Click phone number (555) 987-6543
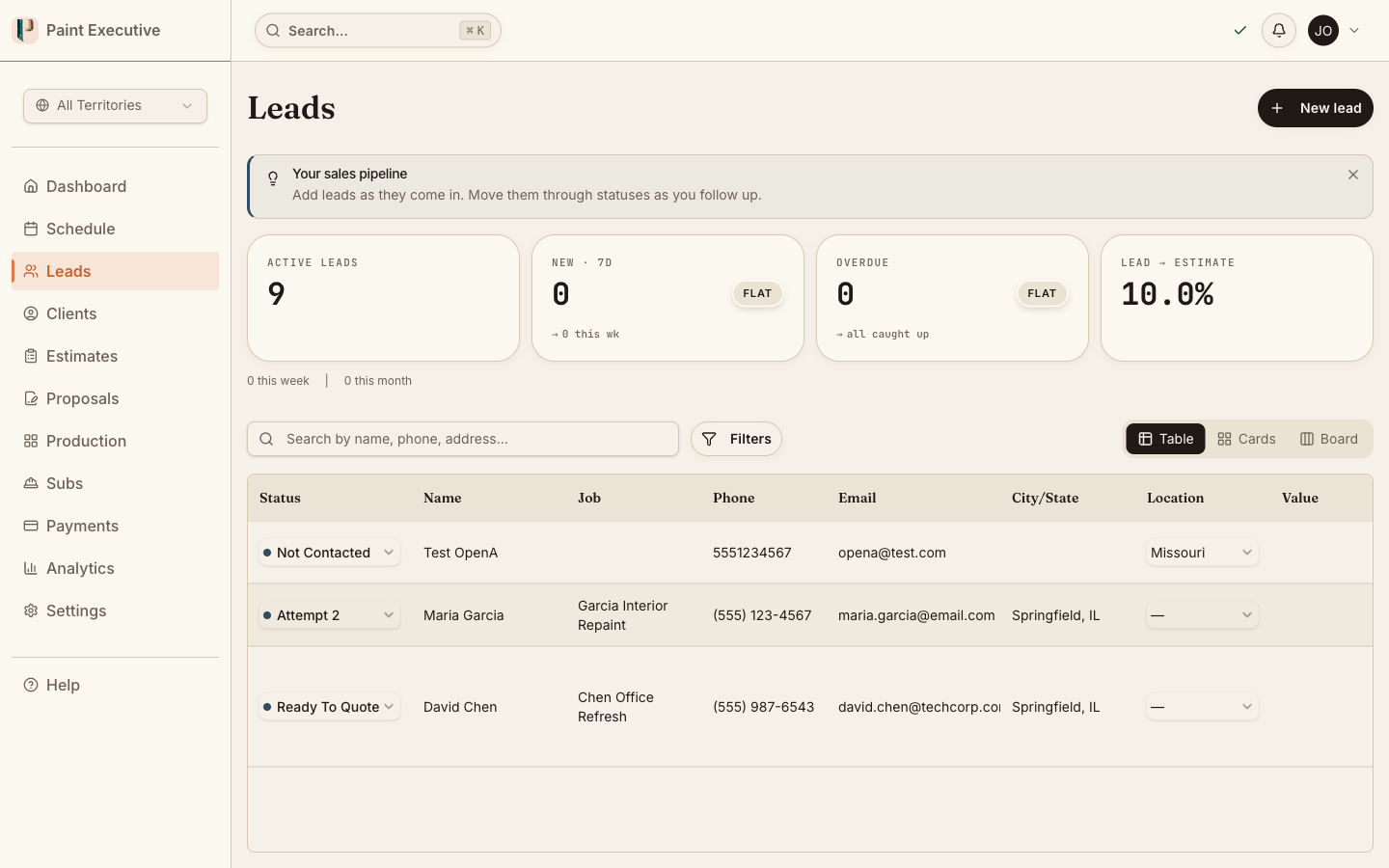The width and height of the screenshot is (1389, 868). click(764, 707)
